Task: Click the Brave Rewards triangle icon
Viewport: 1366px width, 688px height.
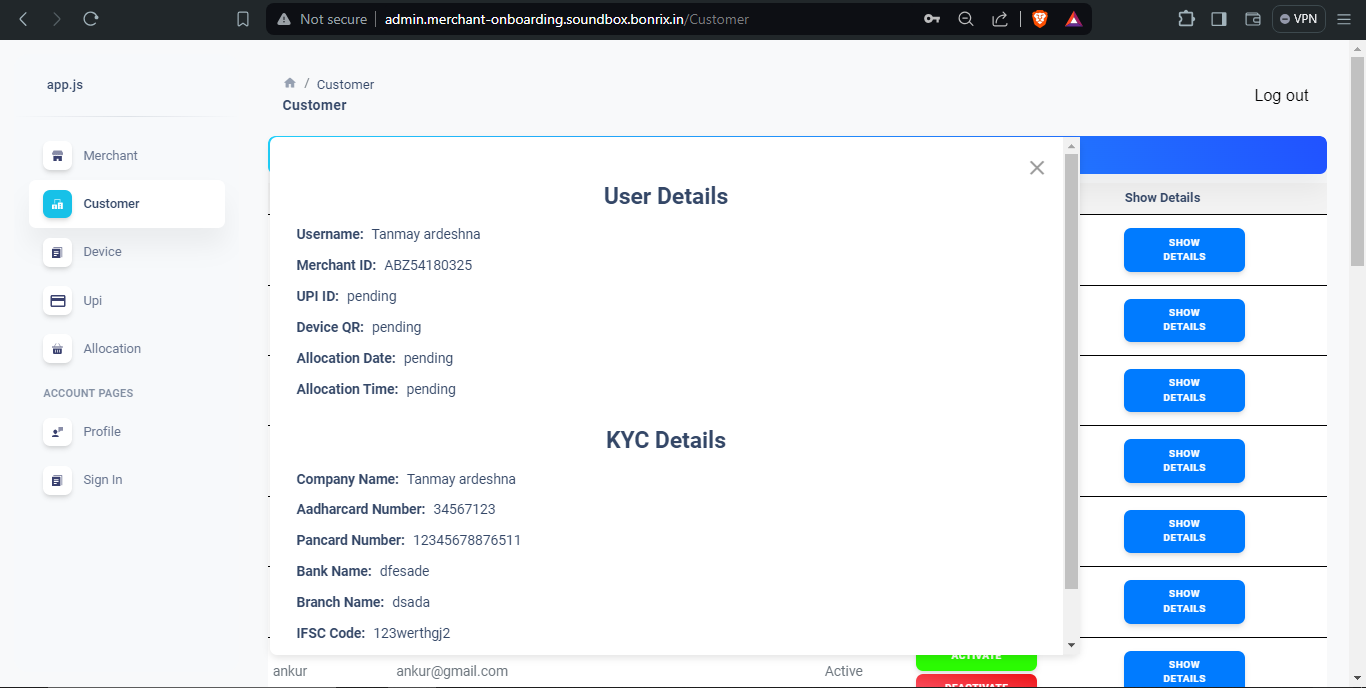Action: (1073, 18)
